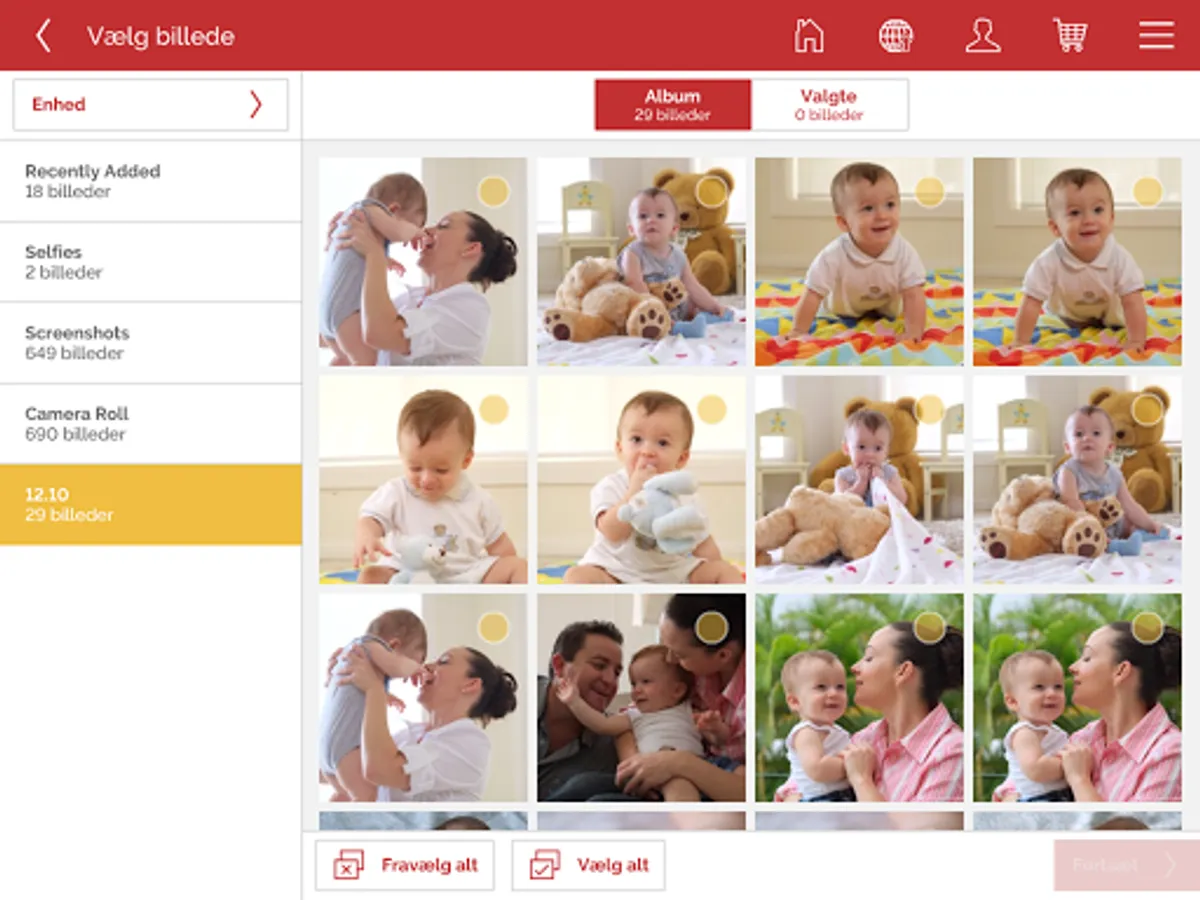Toggle selection circle on first-row fourth photo, crawling baby
The height and width of the screenshot is (900, 1200).
[x=1148, y=191]
